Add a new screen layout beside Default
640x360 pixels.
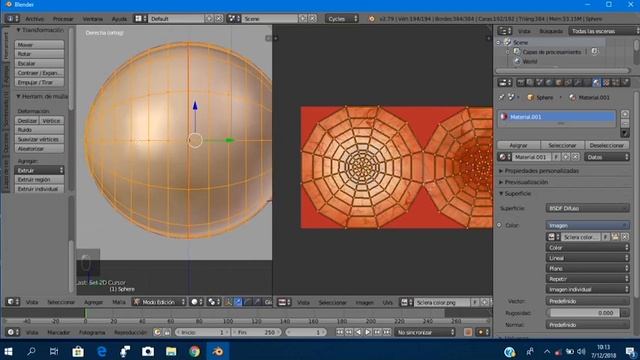pos(209,19)
